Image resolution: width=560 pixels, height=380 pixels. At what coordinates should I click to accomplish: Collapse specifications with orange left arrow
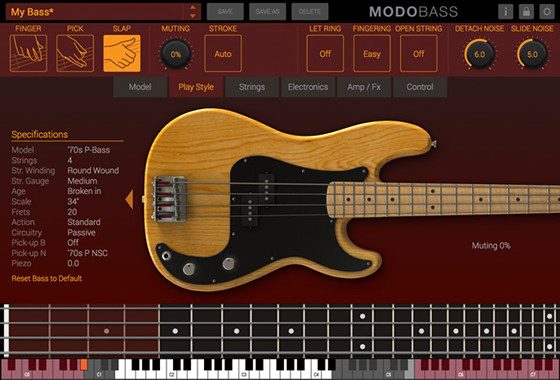pos(129,199)
